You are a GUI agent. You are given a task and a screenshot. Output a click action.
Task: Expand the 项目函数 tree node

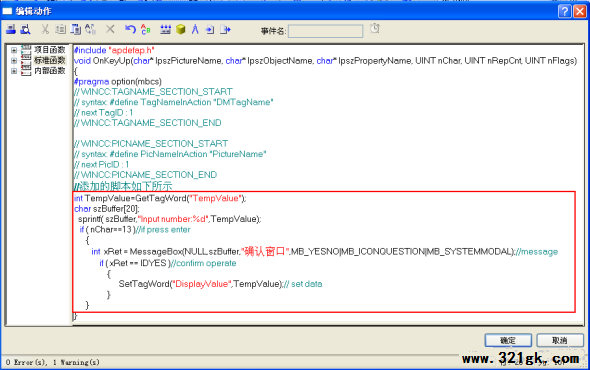point(14,50)
